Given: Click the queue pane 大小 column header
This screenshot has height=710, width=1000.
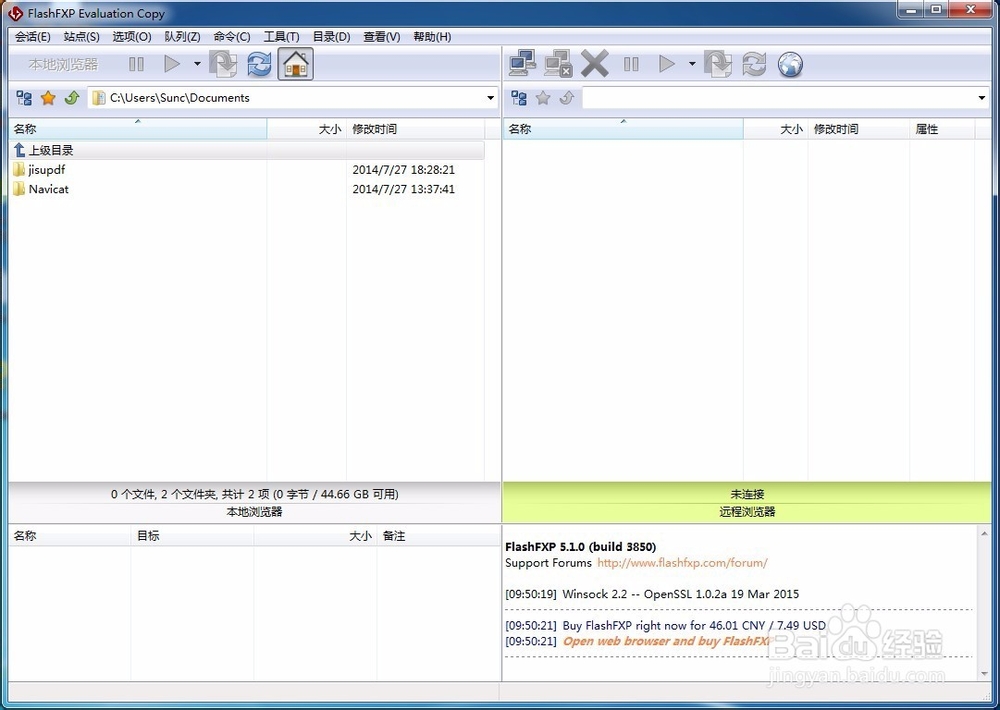Looking at the screenshot, I should coord(316,536).
